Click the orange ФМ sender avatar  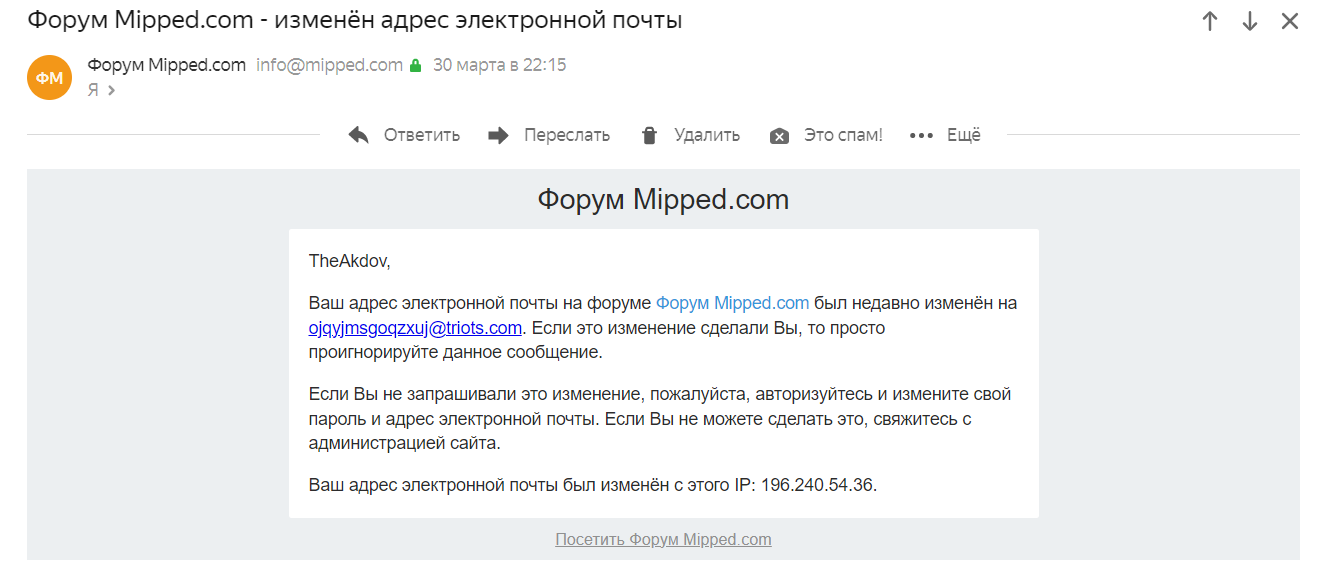50,77
